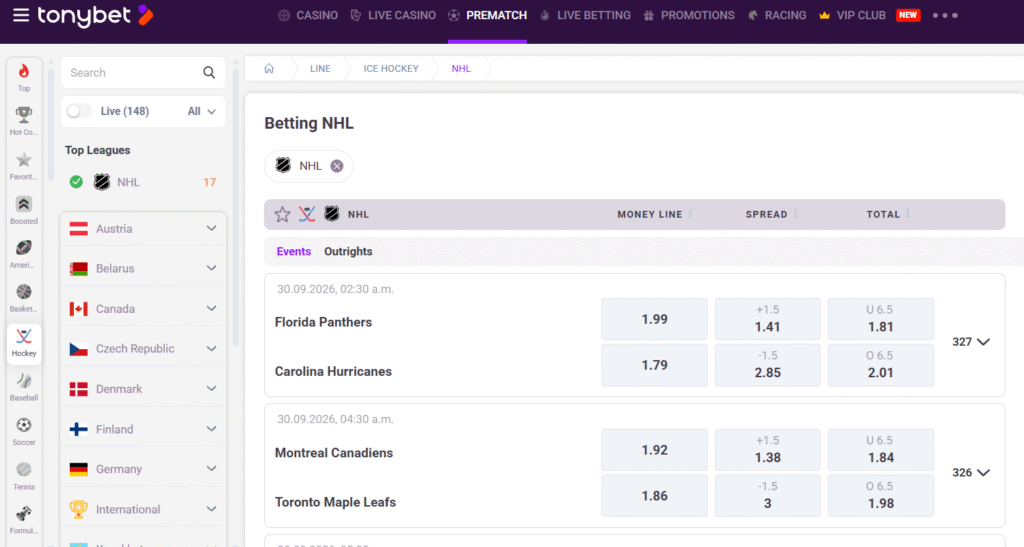Open the Favorites star sidebar icon
1024x547 pixels.
pos(24,160)
